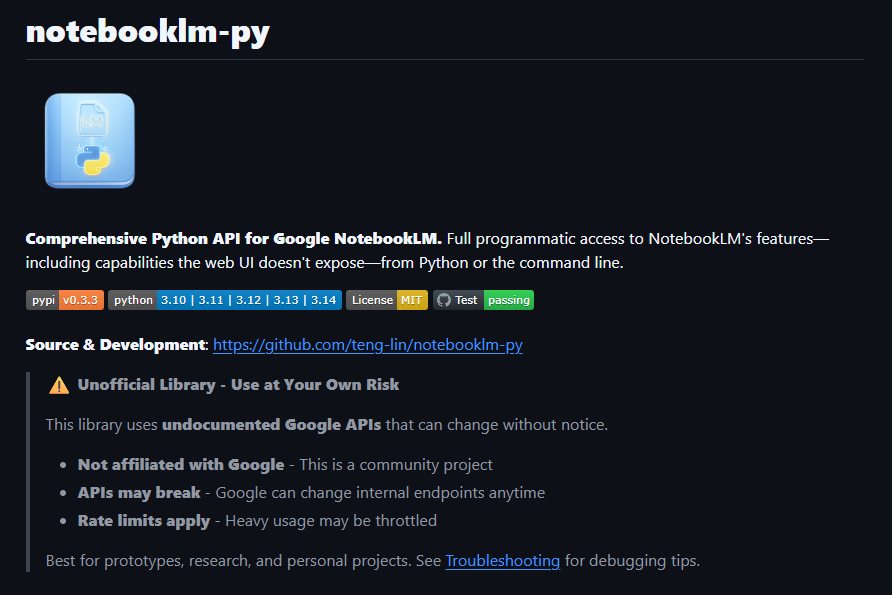Click the 'Comprehensive Python API for Google NotebookLM.' text
Screen dimensions: 892x595
(233, 239)
